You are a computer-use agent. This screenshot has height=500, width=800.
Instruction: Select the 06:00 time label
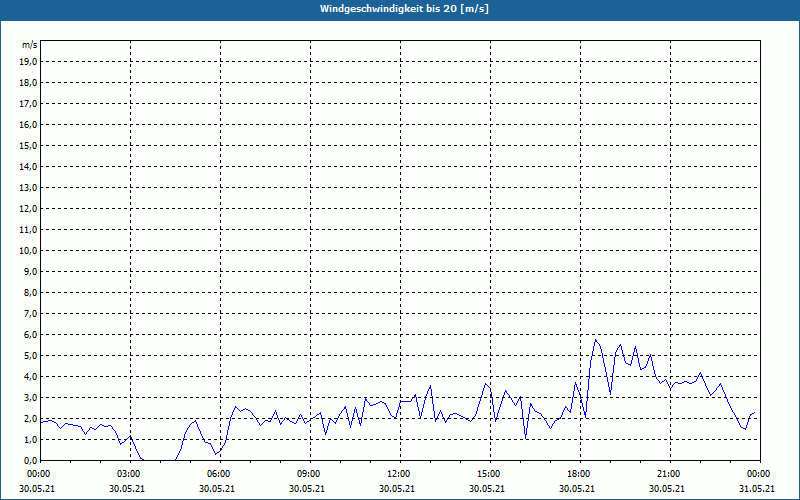[x=220, y=474]
